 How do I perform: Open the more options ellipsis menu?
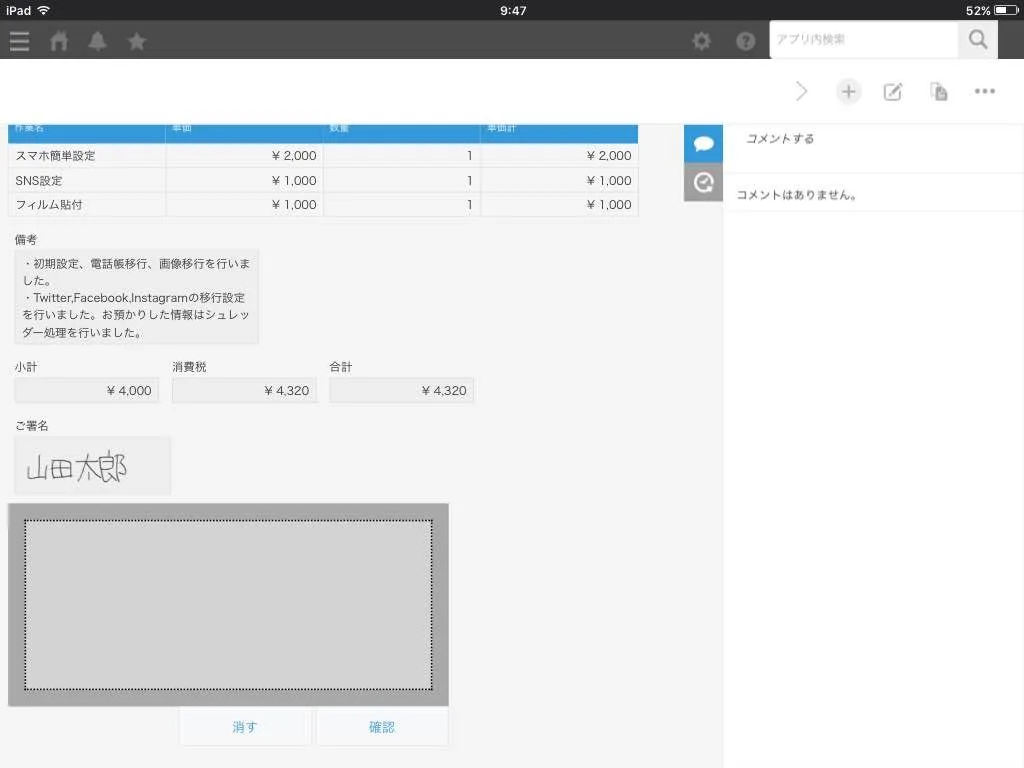(x=985, y=92)
